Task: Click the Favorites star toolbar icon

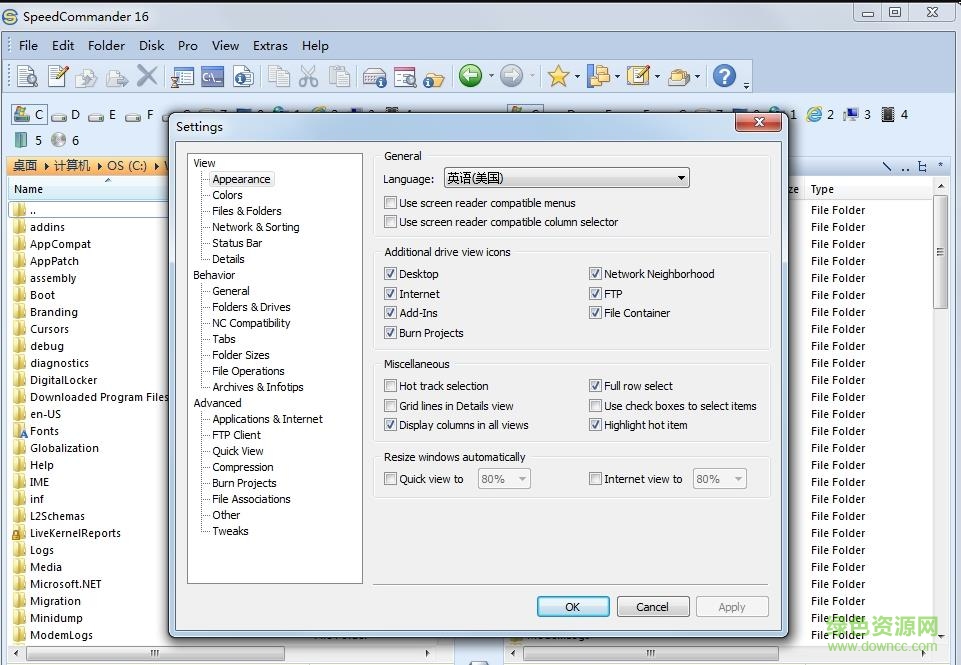Action: click(x=558, y=76)
